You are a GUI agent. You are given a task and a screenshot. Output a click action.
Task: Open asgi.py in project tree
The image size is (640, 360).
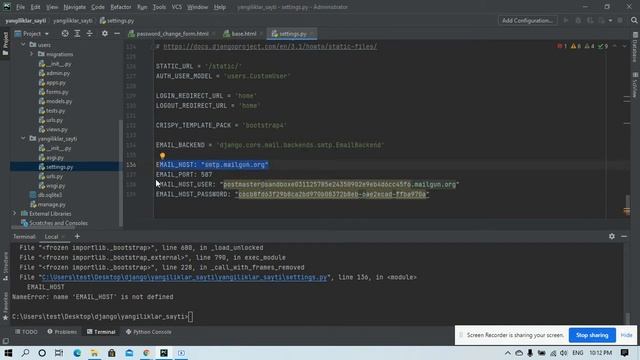[x=51, y=158]
